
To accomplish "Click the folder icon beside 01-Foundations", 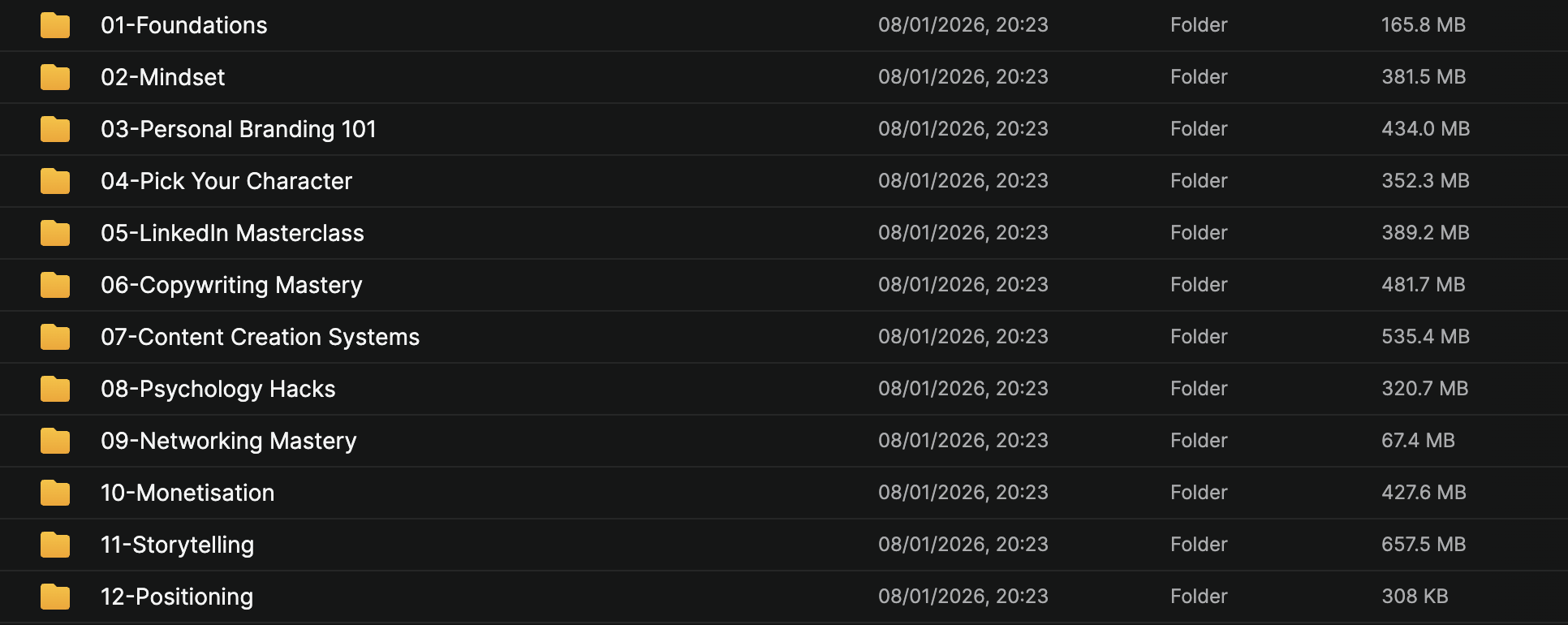I will coord(55,25).
